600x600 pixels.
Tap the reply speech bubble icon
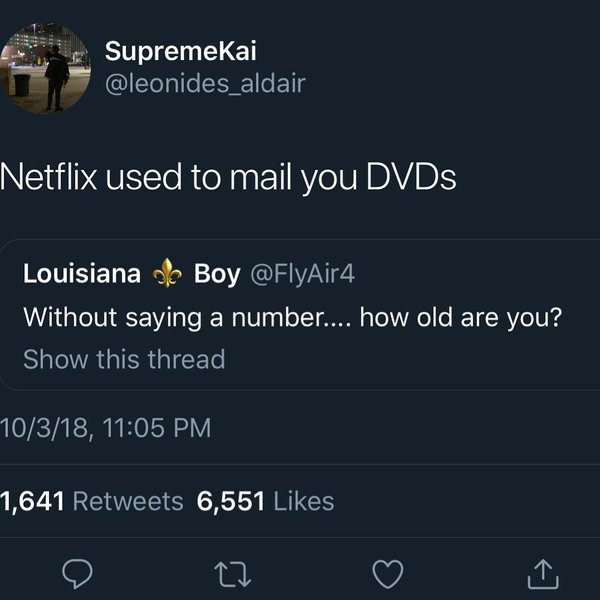(77, 573)
